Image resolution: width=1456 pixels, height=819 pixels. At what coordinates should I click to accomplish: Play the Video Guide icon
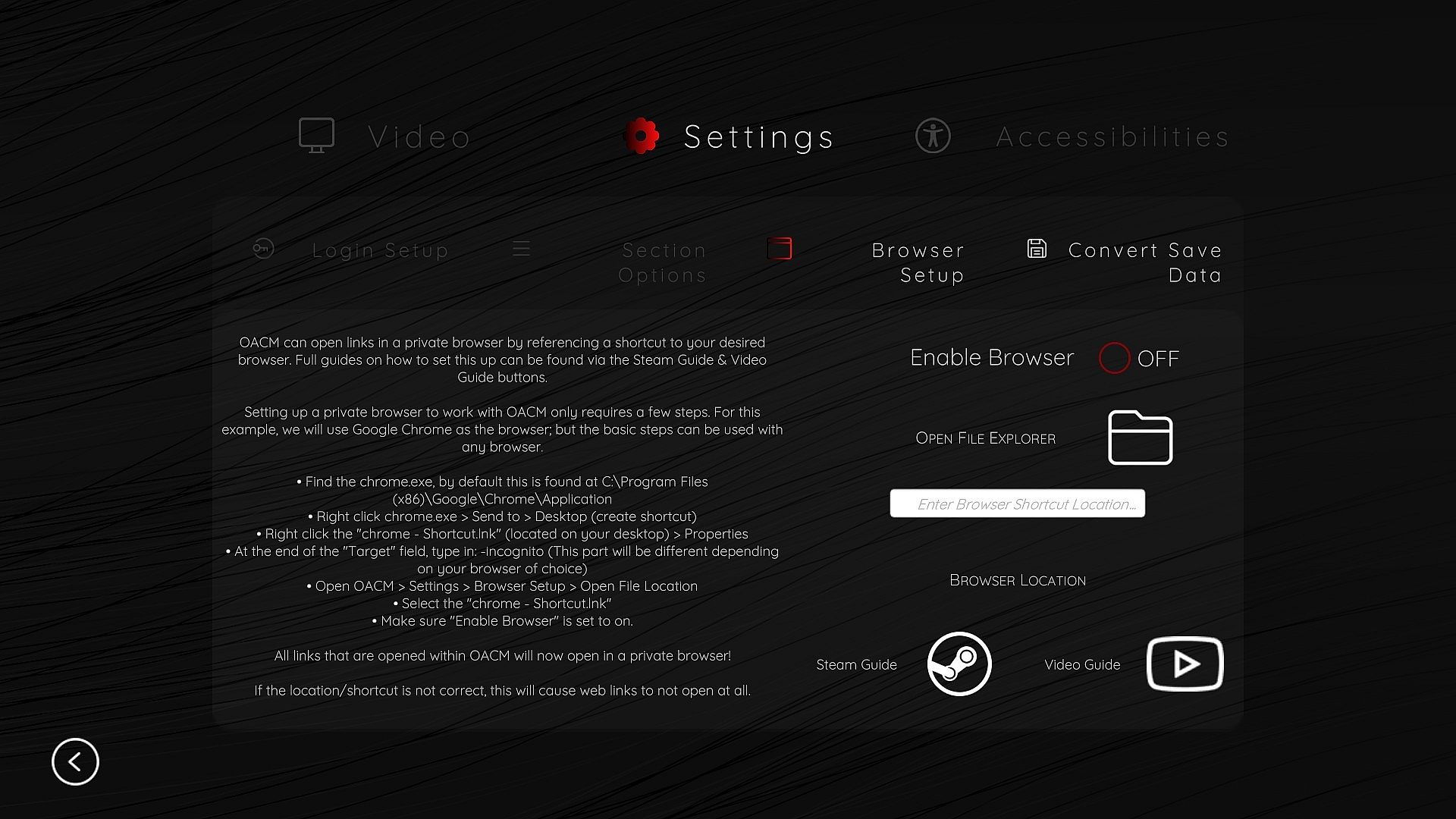pos(1185,664)
